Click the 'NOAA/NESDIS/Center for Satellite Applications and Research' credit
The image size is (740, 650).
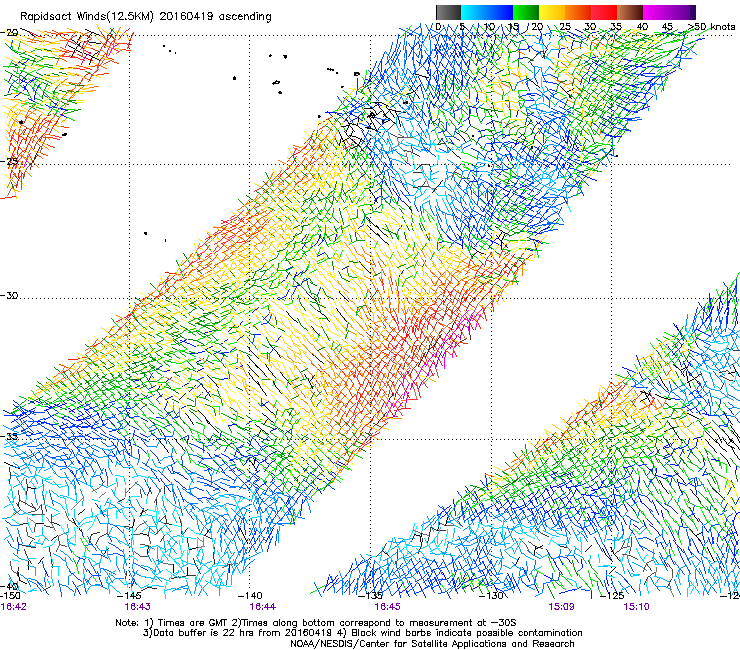[432, 644]
